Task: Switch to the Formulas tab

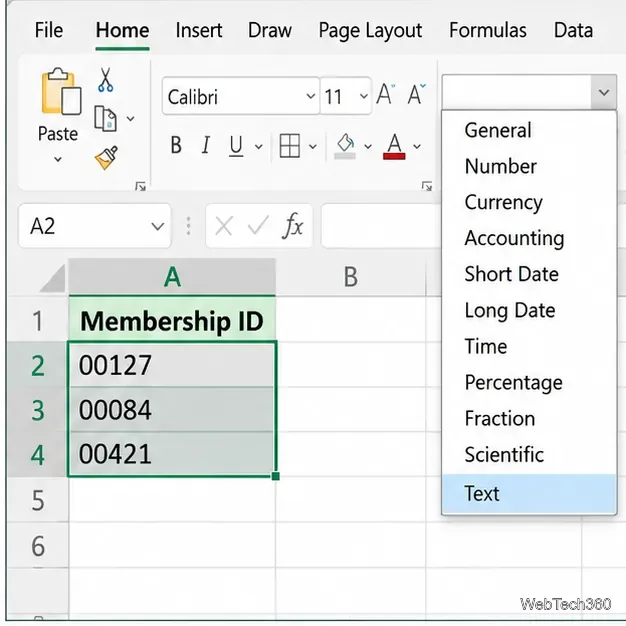Action: tap(487, 30)
